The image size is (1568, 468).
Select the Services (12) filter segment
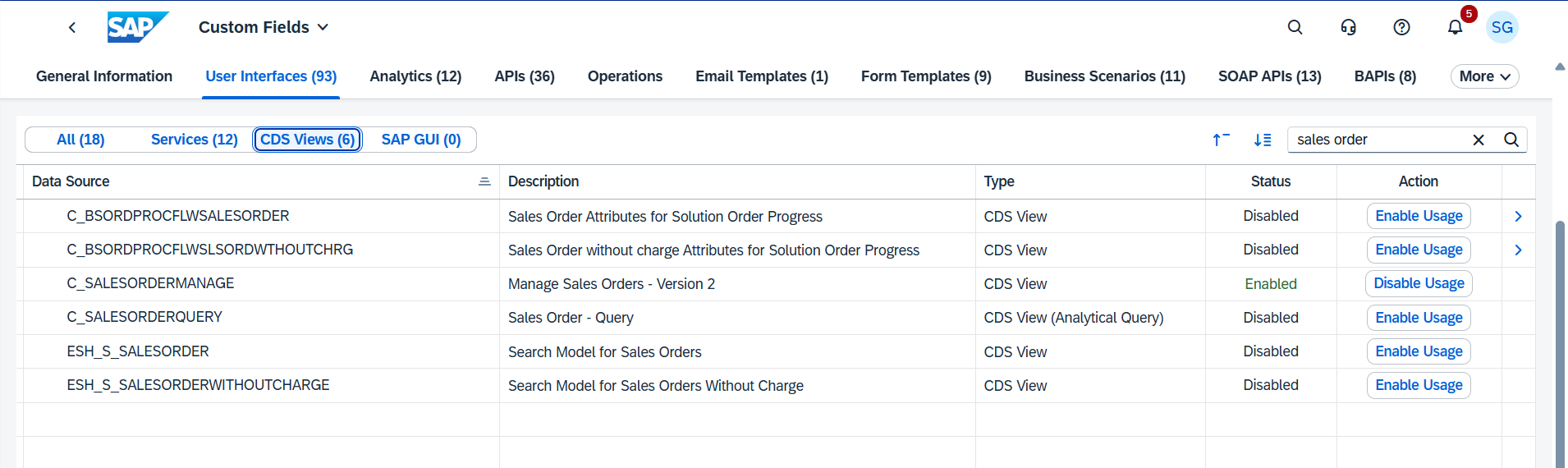[194, 140]
